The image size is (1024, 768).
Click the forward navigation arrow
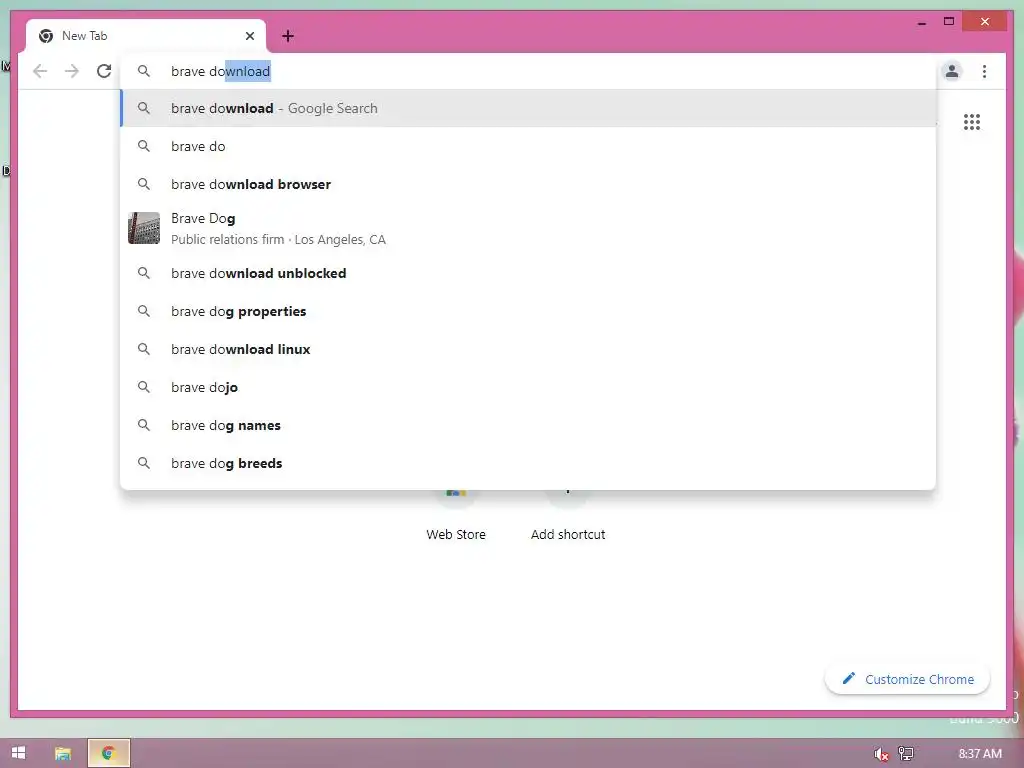click(x=72, y=71)
